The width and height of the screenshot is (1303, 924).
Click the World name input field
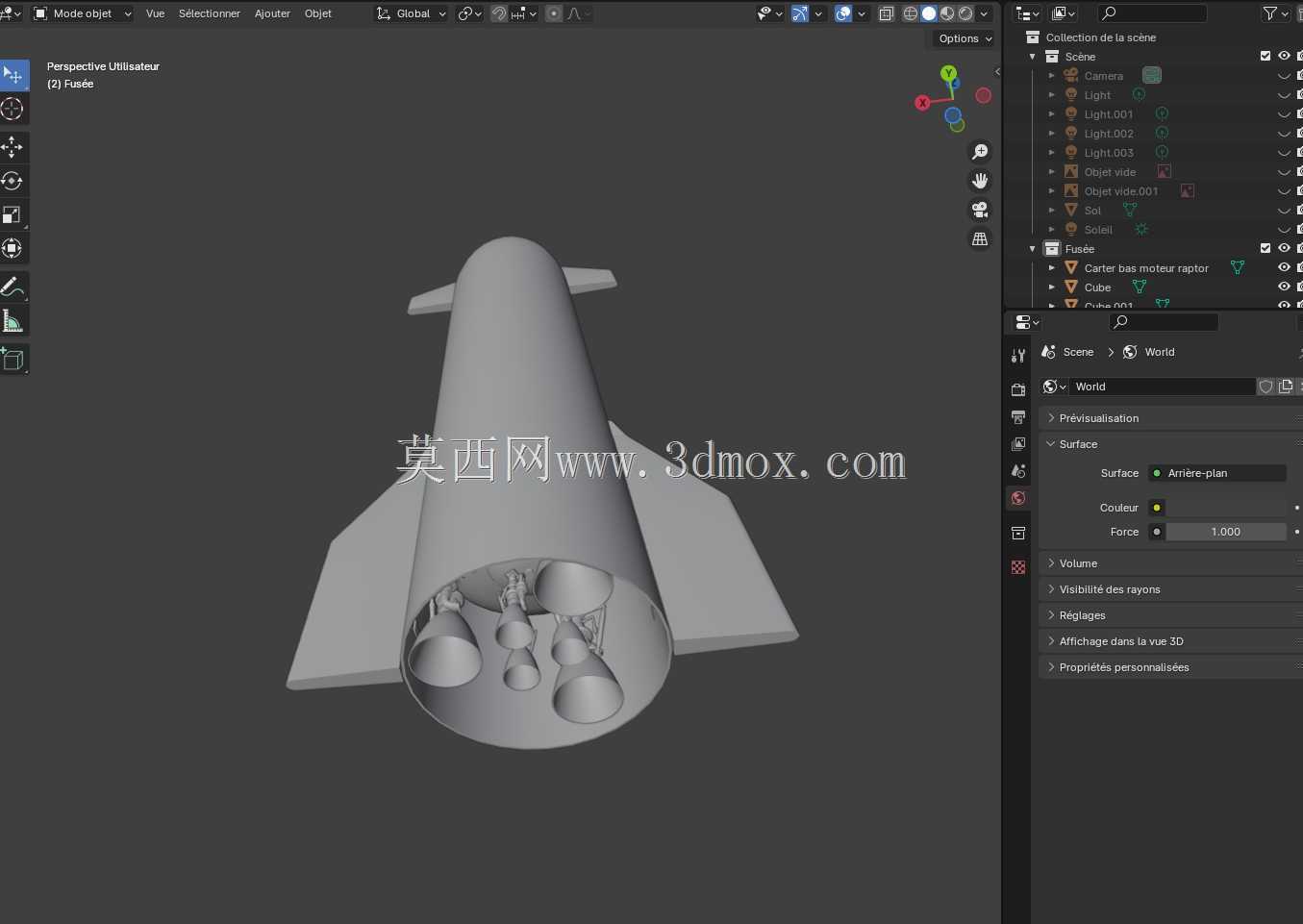(1163, 387)
